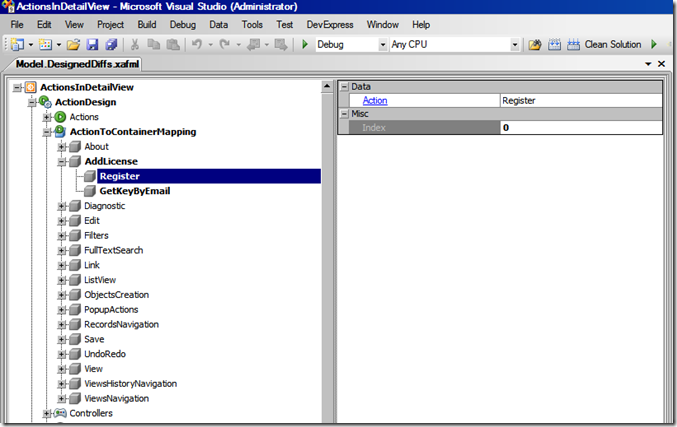Open the Window menu
677x427 pixels.
click(383, 25)
